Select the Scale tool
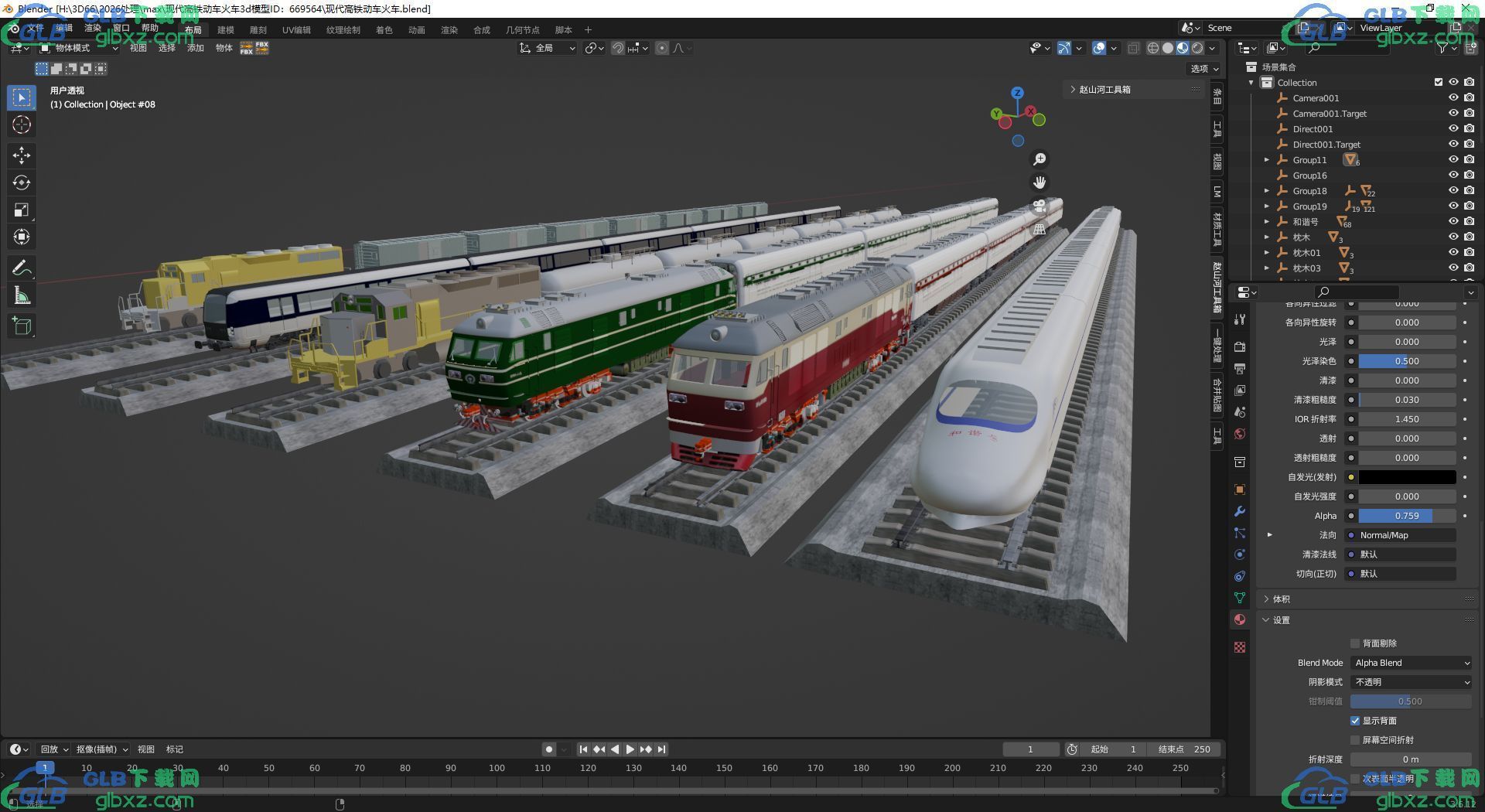The width and height of the screenshot is (1485, 812). pos(22,210)
